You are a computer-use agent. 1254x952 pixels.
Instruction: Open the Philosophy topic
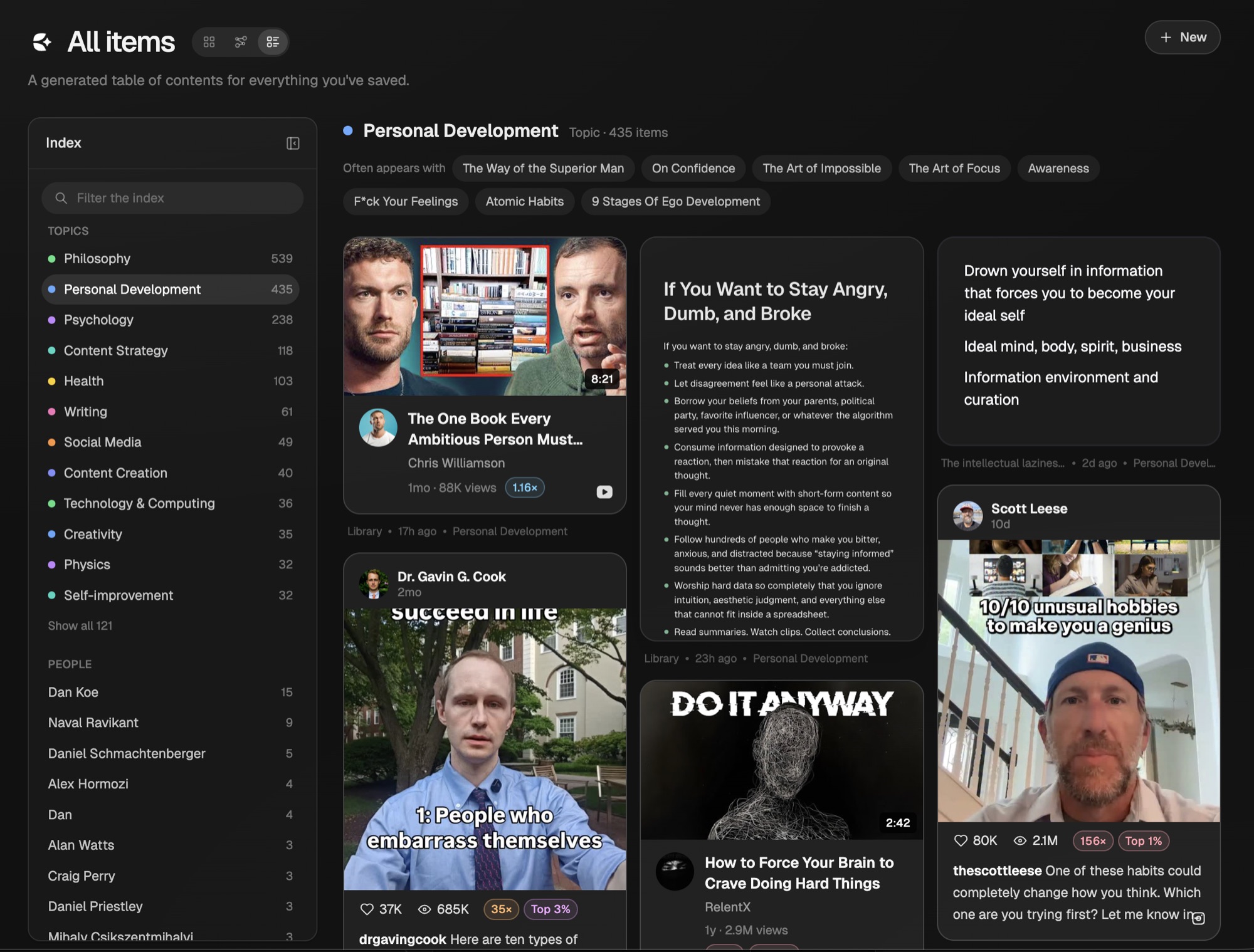[171, 259]
